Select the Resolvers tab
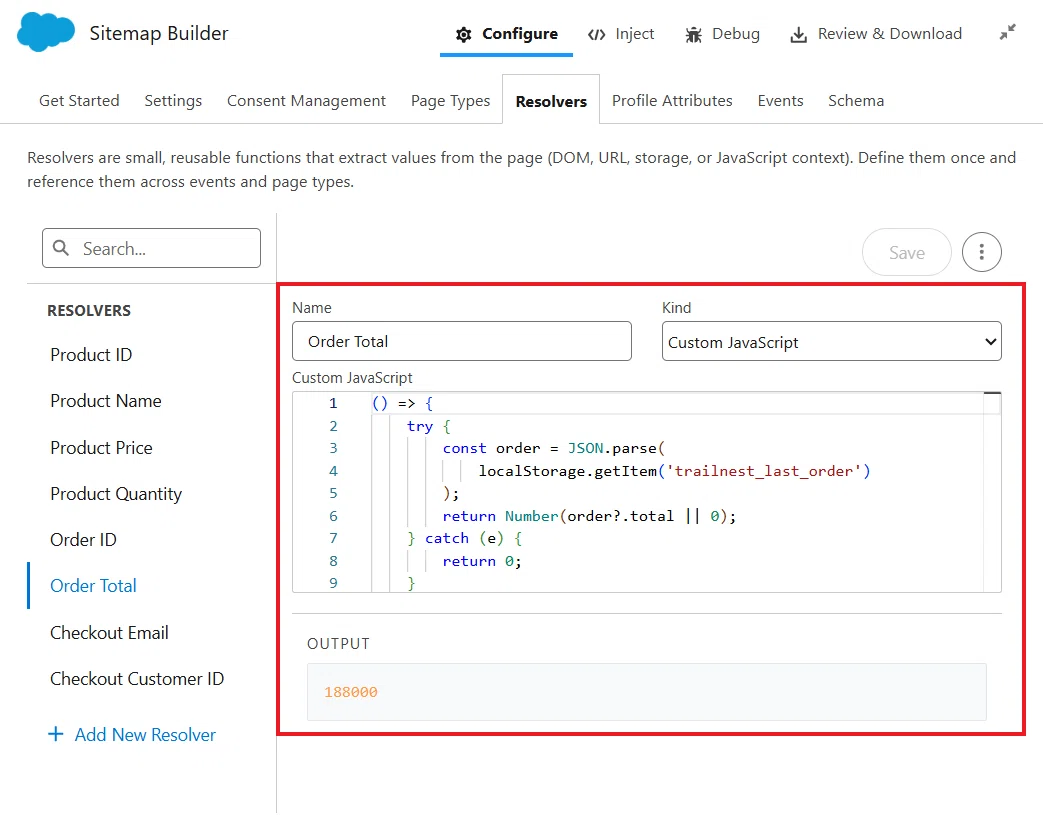This screenshot has width=1043, height=815. 551,101
